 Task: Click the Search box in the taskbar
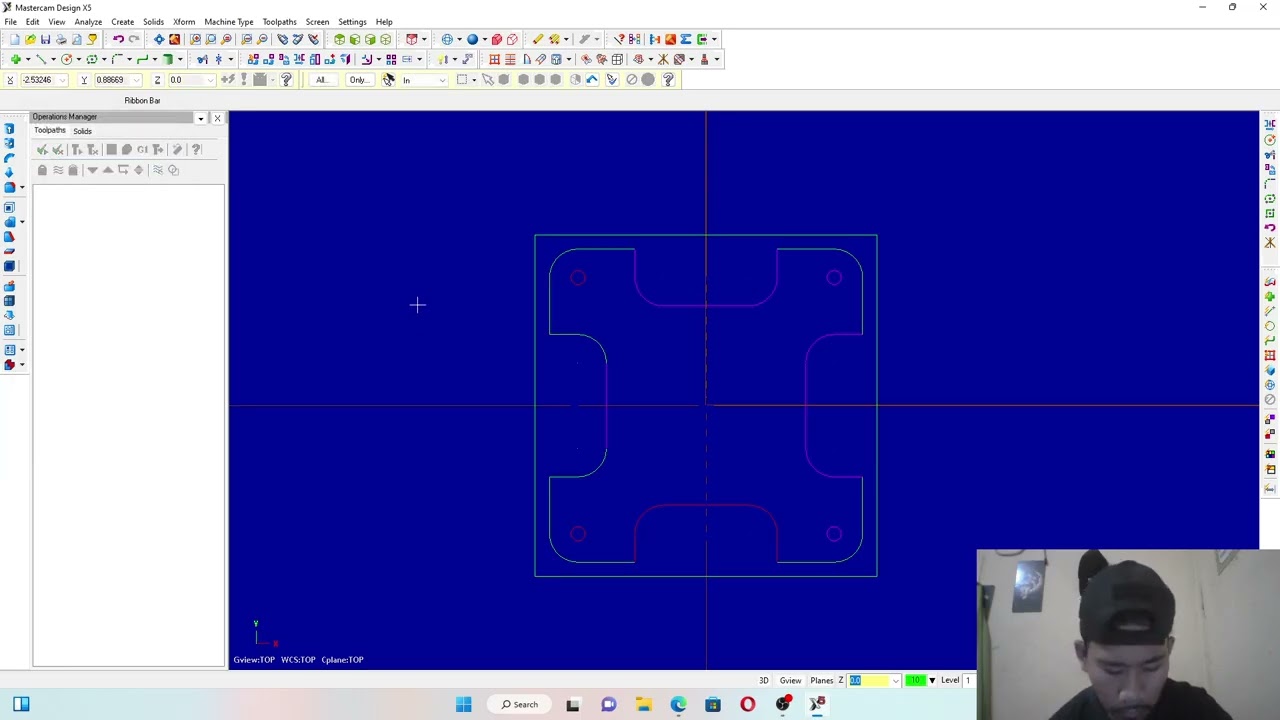(x=520, y=705)
